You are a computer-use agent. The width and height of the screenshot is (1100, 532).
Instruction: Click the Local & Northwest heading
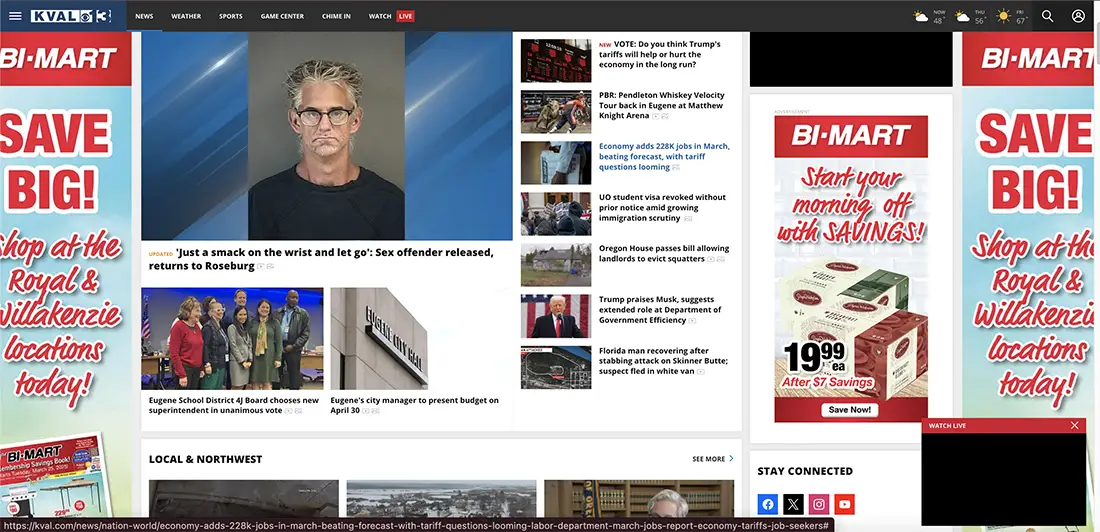[206, 459]
